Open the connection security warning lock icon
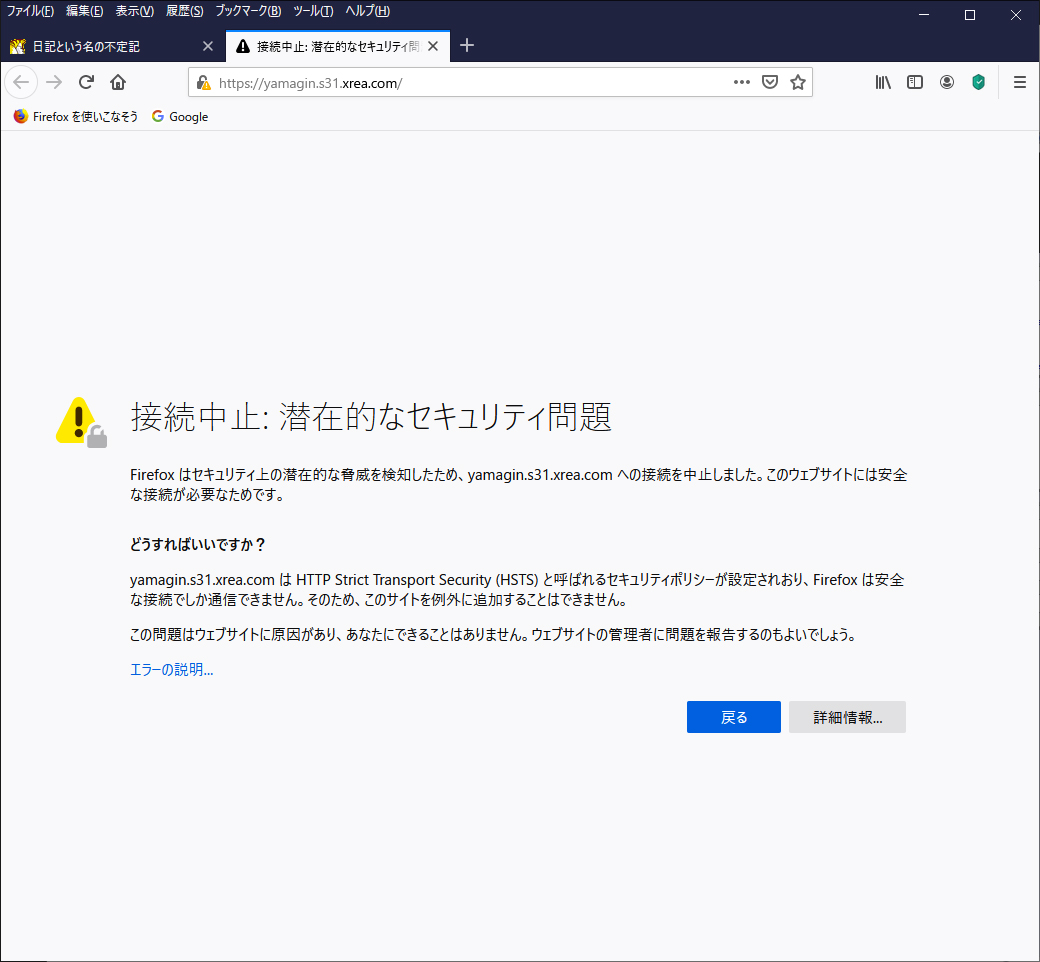This screenshot has height=962, width=1040. [x=204, y=83]
